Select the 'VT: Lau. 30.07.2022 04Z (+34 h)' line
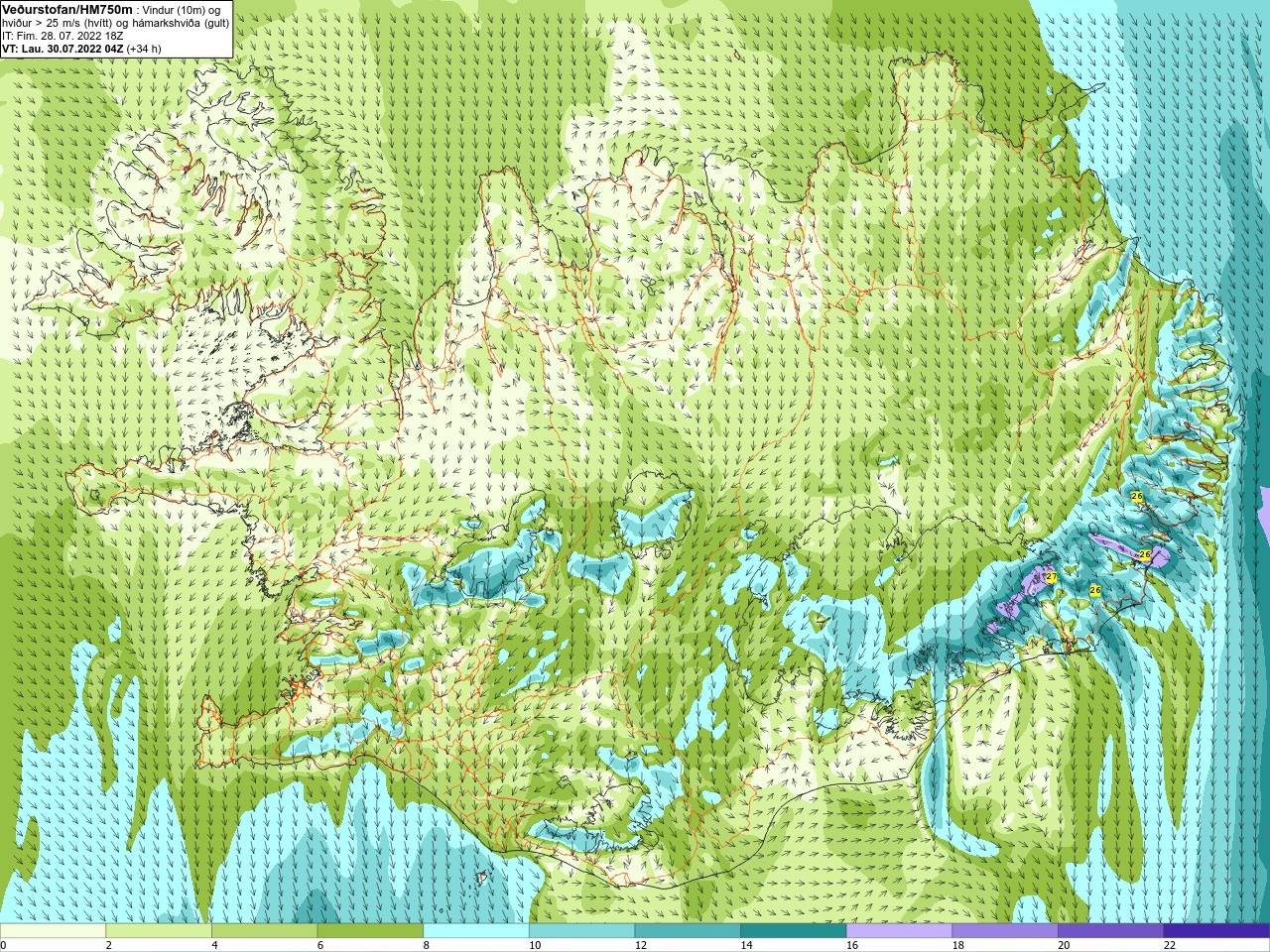 82,49
